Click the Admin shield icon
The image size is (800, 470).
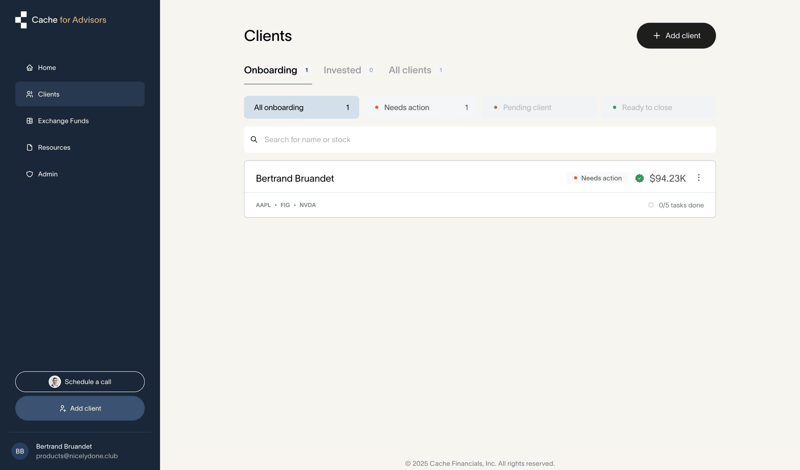pyautogui.click(x=30, y=174)
